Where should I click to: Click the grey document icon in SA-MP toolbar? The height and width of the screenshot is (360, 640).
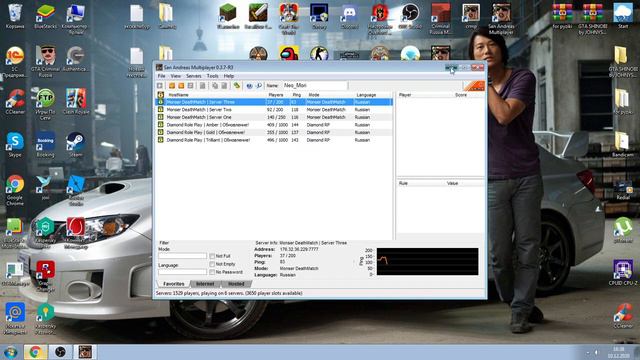(x=202, y=86)
